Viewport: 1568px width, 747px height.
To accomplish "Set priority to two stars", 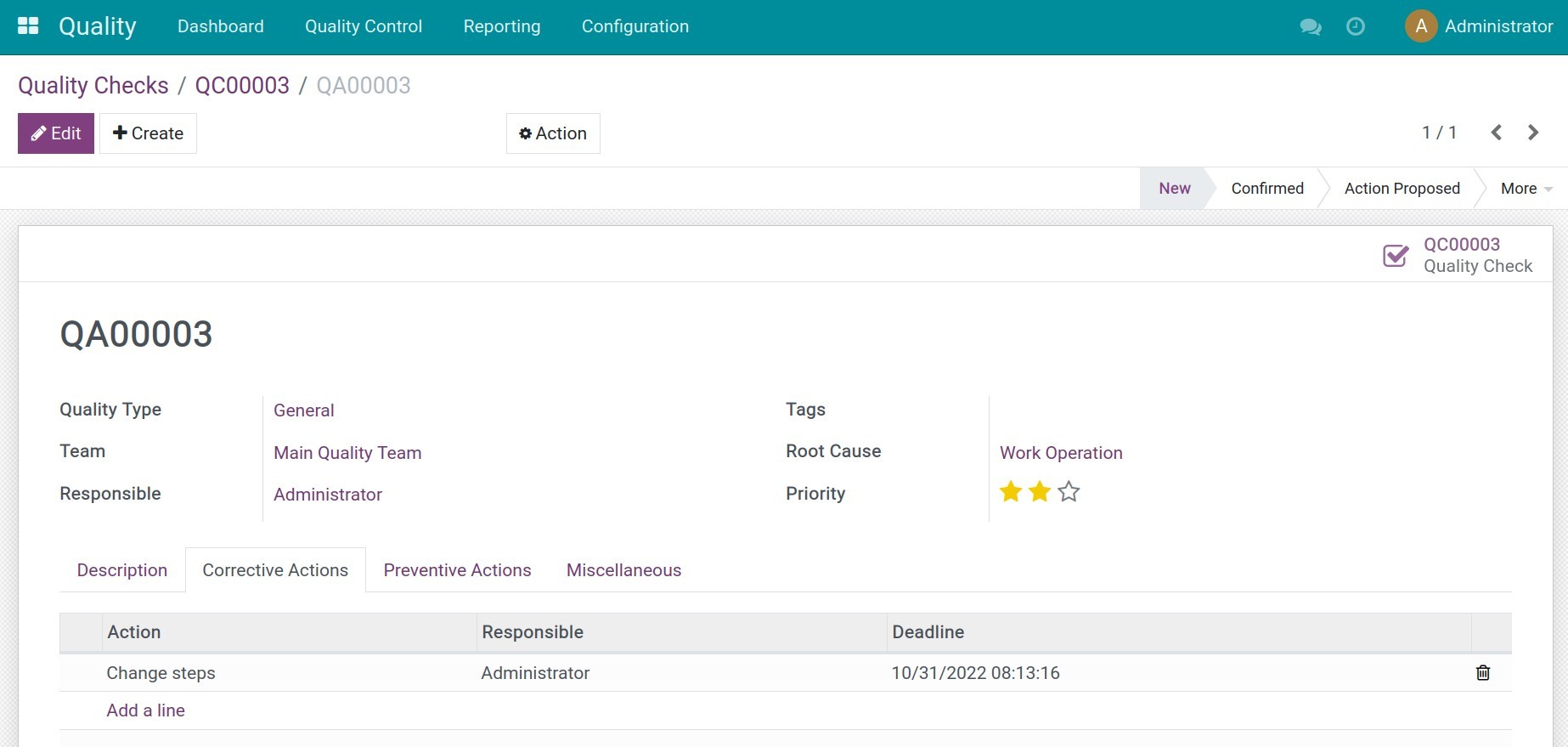I will point(1040,492).
